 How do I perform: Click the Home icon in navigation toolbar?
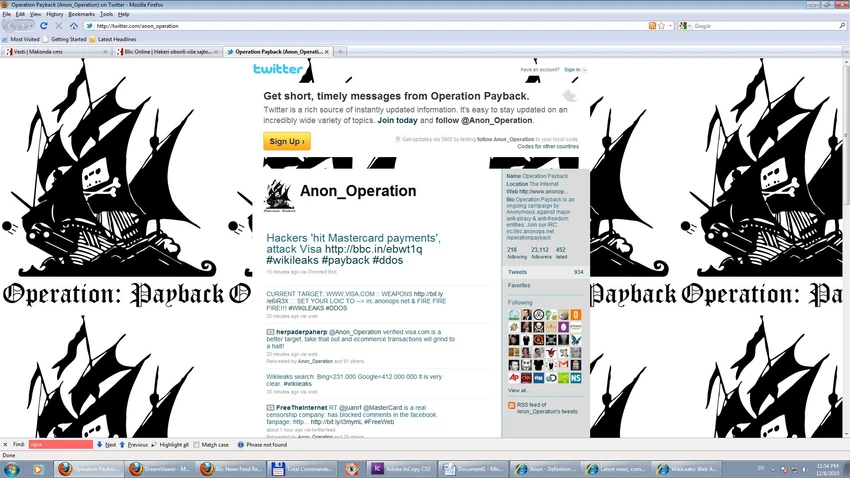point(74,25)
